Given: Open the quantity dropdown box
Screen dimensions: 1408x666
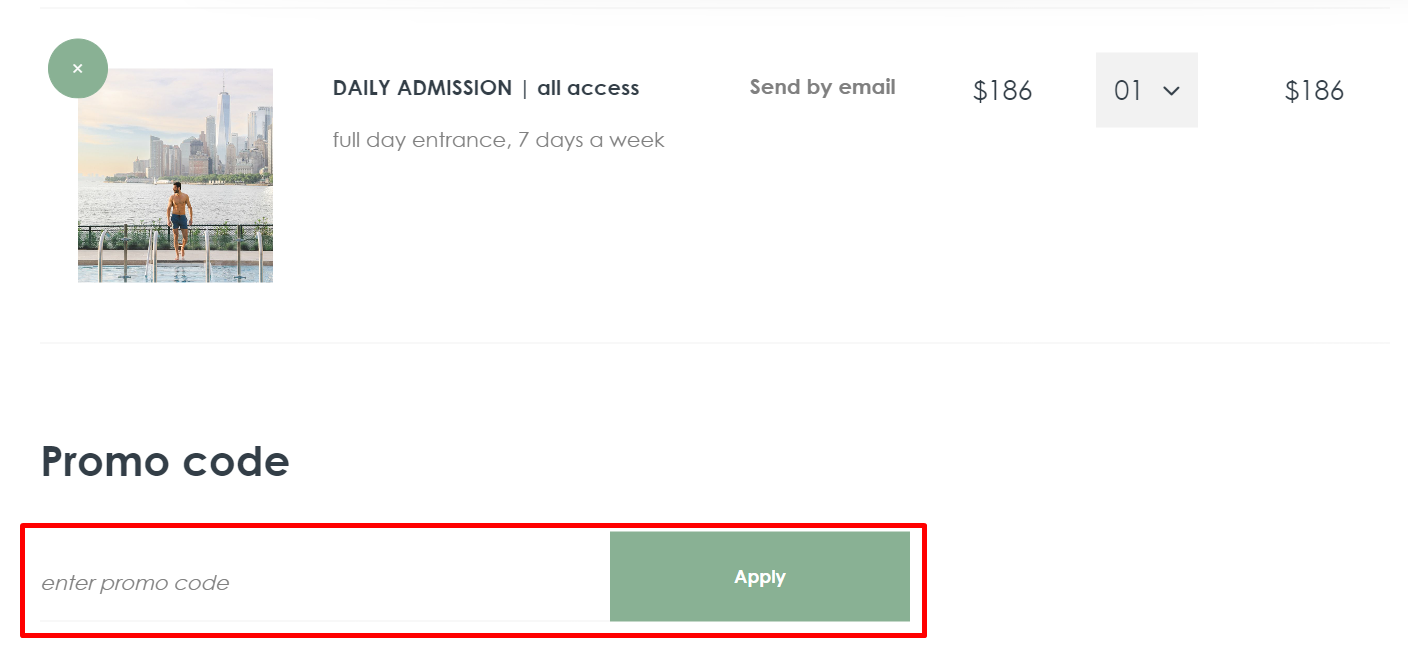Looking at the screenshot, I should coord(1146,90).
